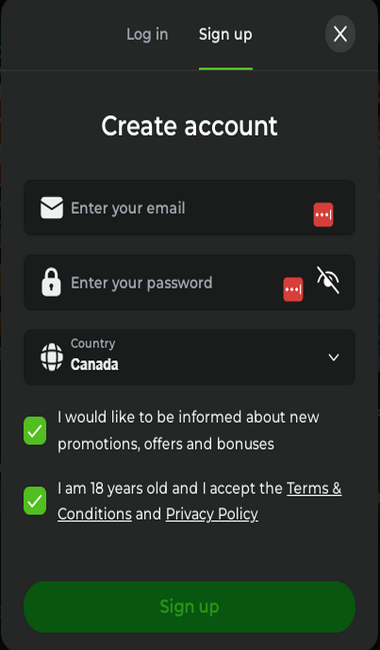Screen dimensions: 380x650
Task: Expand the Country dropdown chevron
Action: [334, 357]
